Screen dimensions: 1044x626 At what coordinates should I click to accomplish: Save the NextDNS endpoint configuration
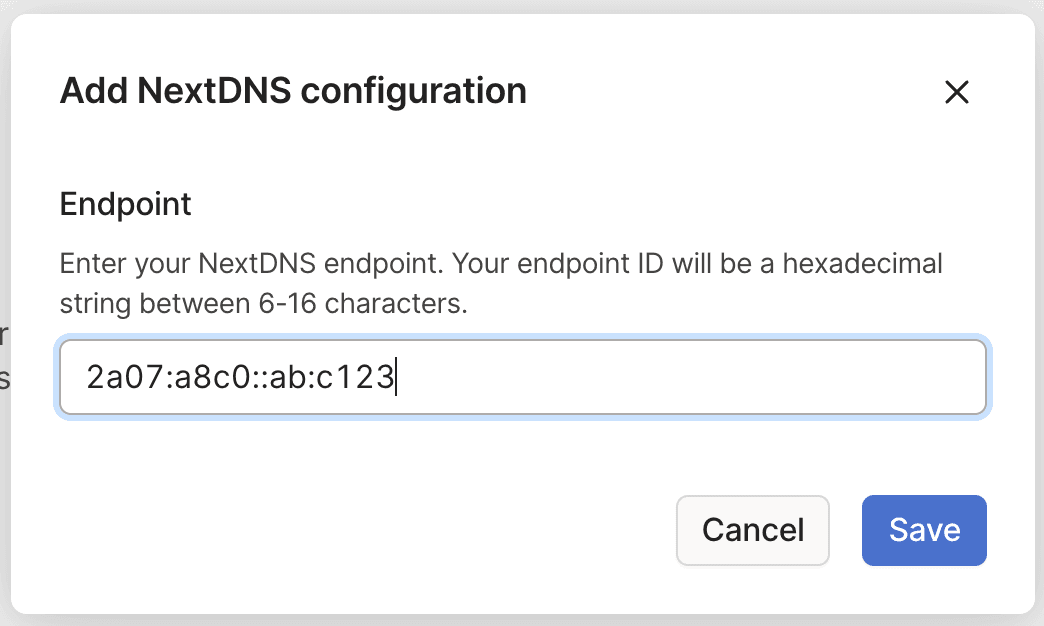(923, 530)
